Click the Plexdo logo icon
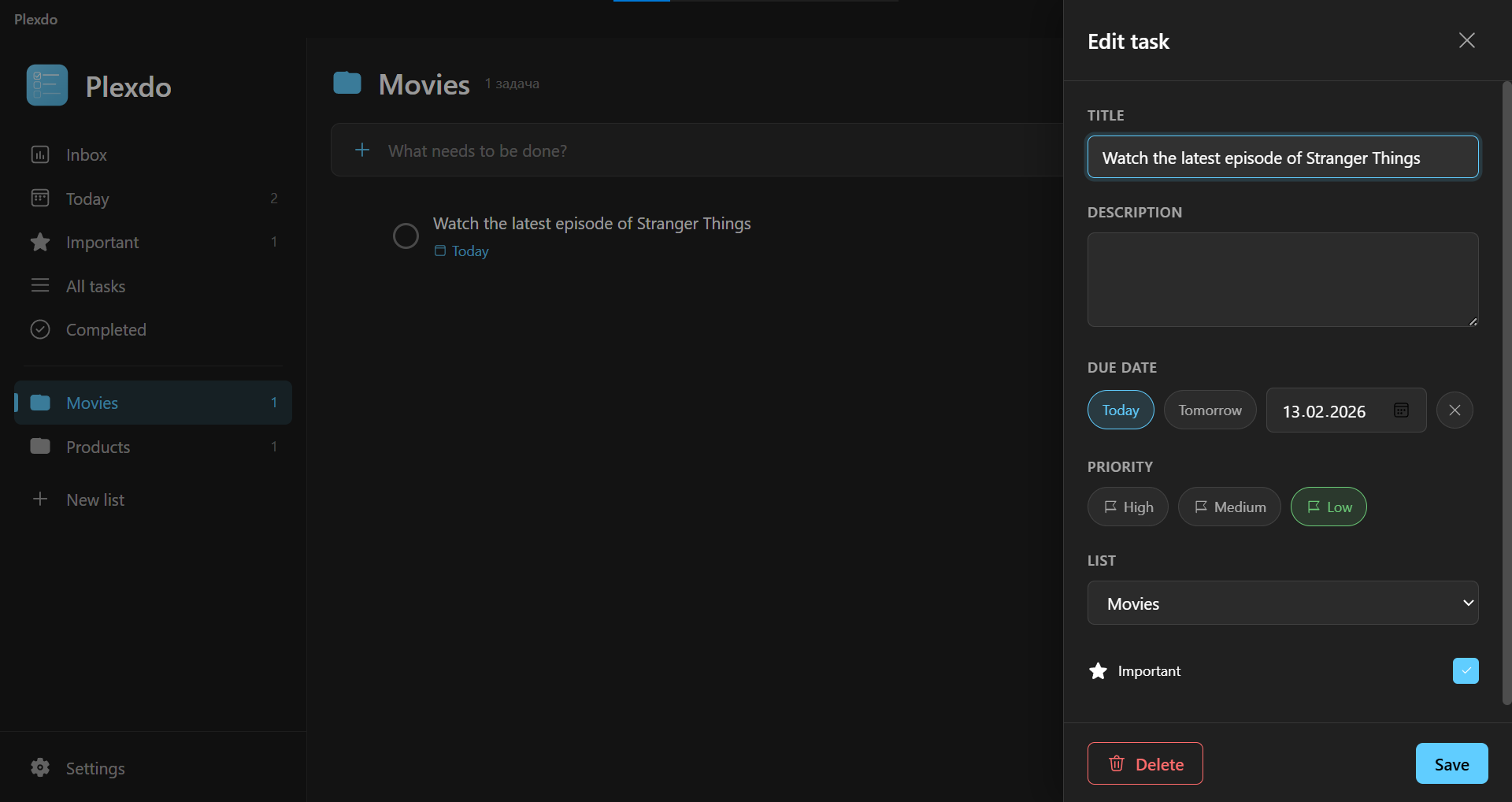The image size is (1512, 802). tap(46, 85)
